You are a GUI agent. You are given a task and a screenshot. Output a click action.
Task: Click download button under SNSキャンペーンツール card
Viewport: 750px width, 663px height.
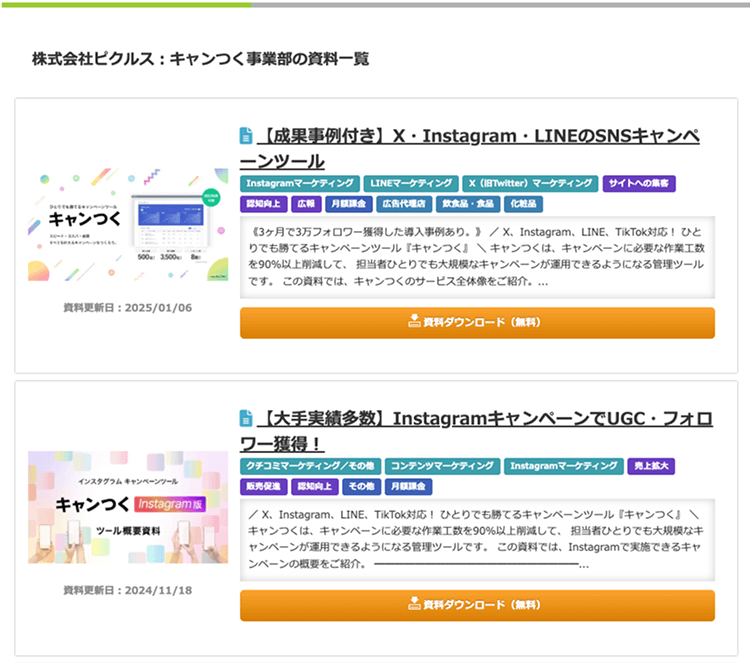click(x=477, y=323)
